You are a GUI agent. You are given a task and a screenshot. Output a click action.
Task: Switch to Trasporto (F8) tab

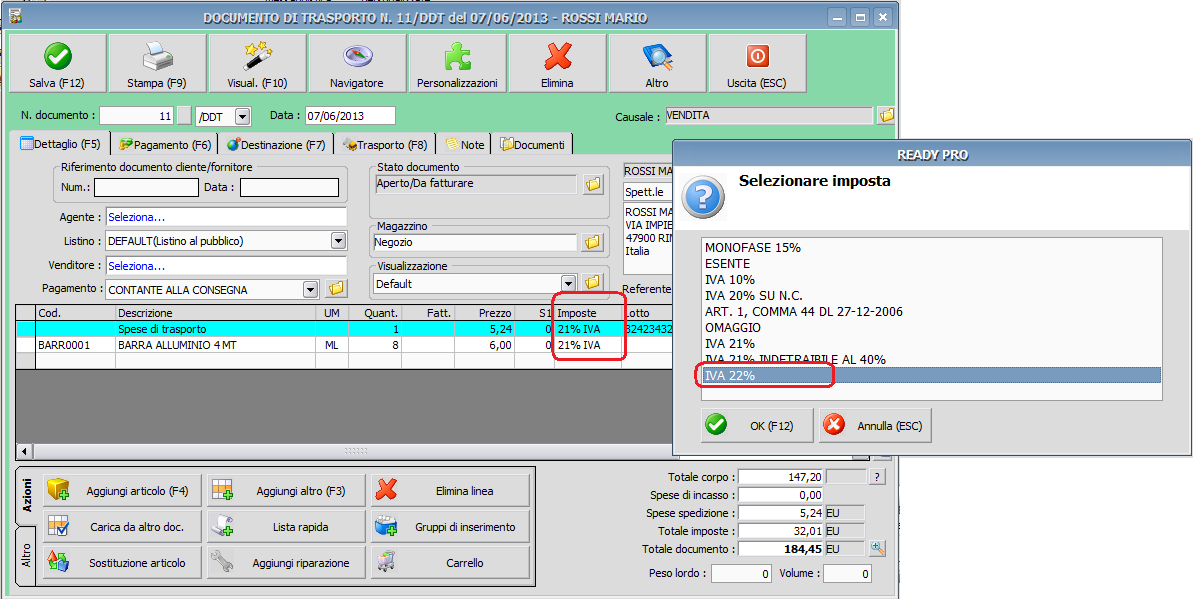click(385, 144)
